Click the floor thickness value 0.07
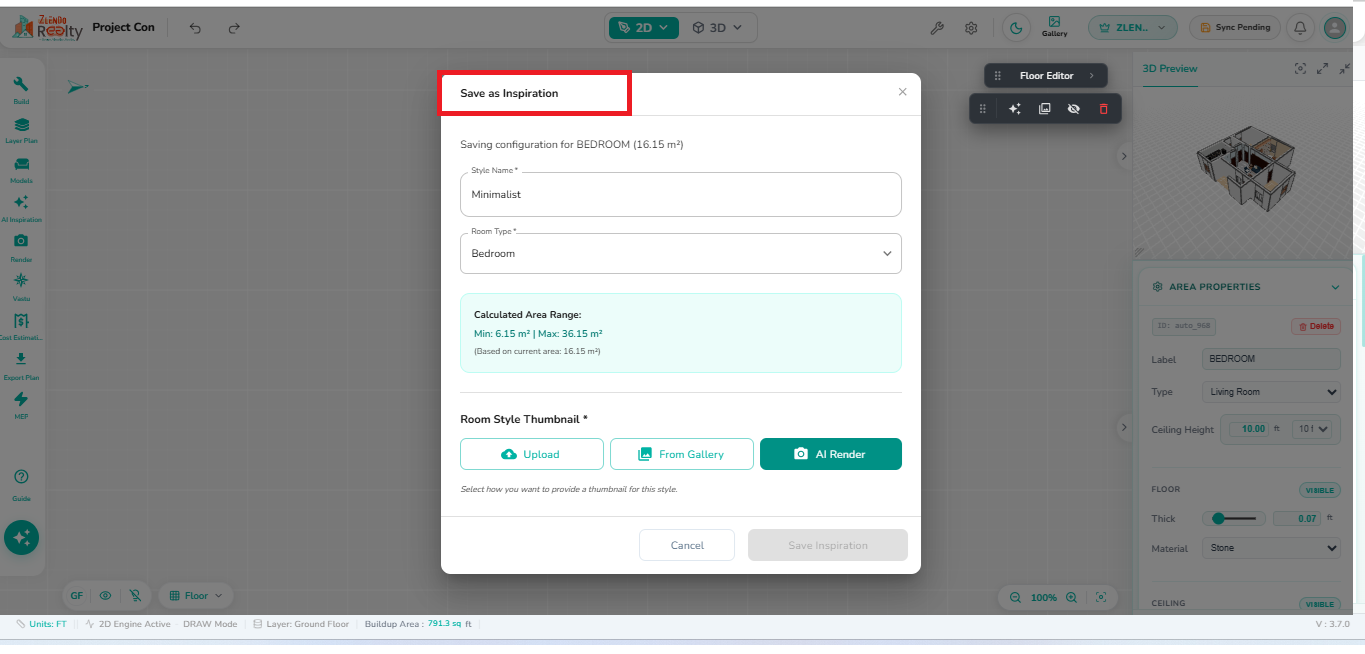Viewport: 1365px width, 654px height. [1297, 519]
